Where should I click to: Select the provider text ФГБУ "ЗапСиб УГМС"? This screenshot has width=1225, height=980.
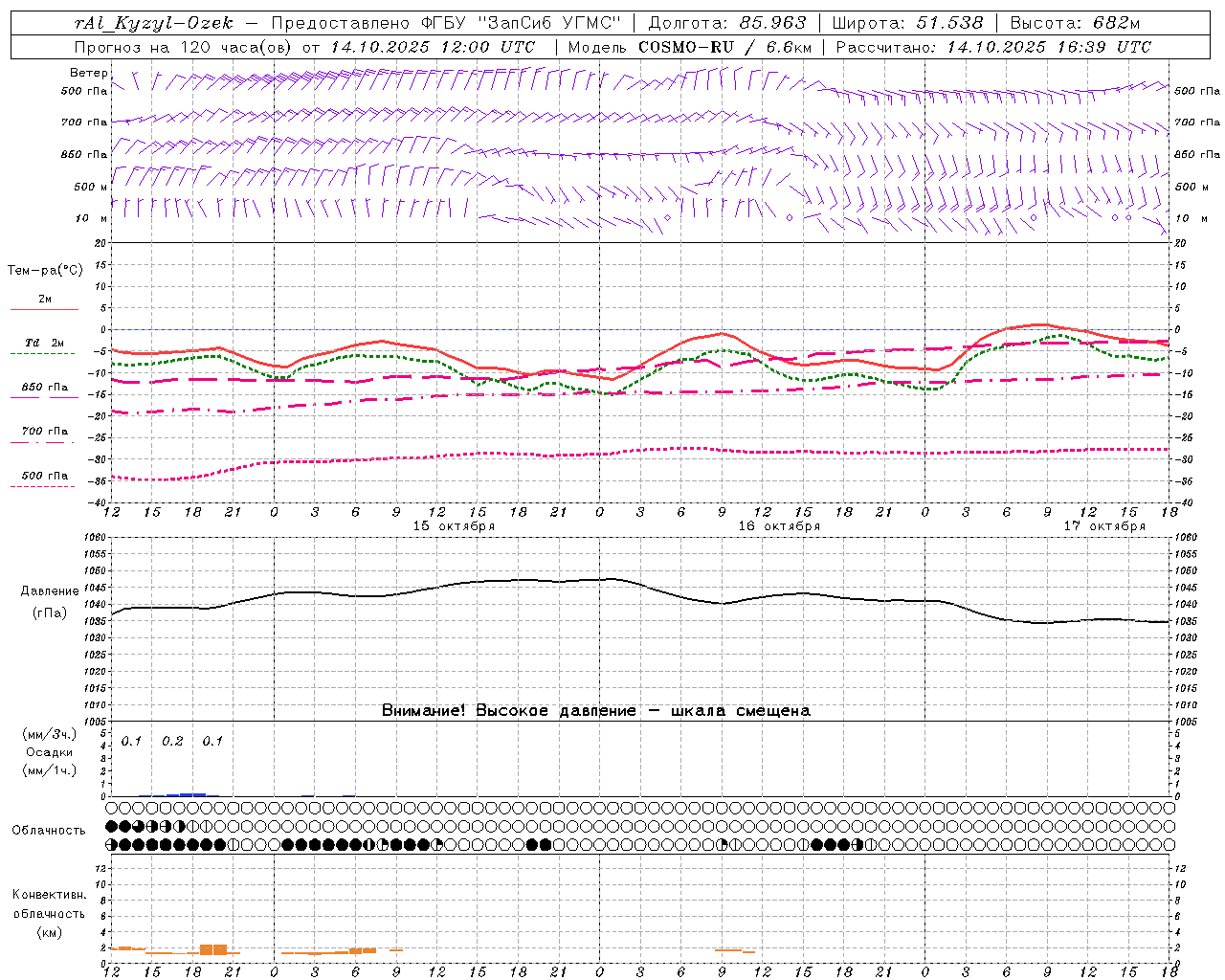point(522,23)
